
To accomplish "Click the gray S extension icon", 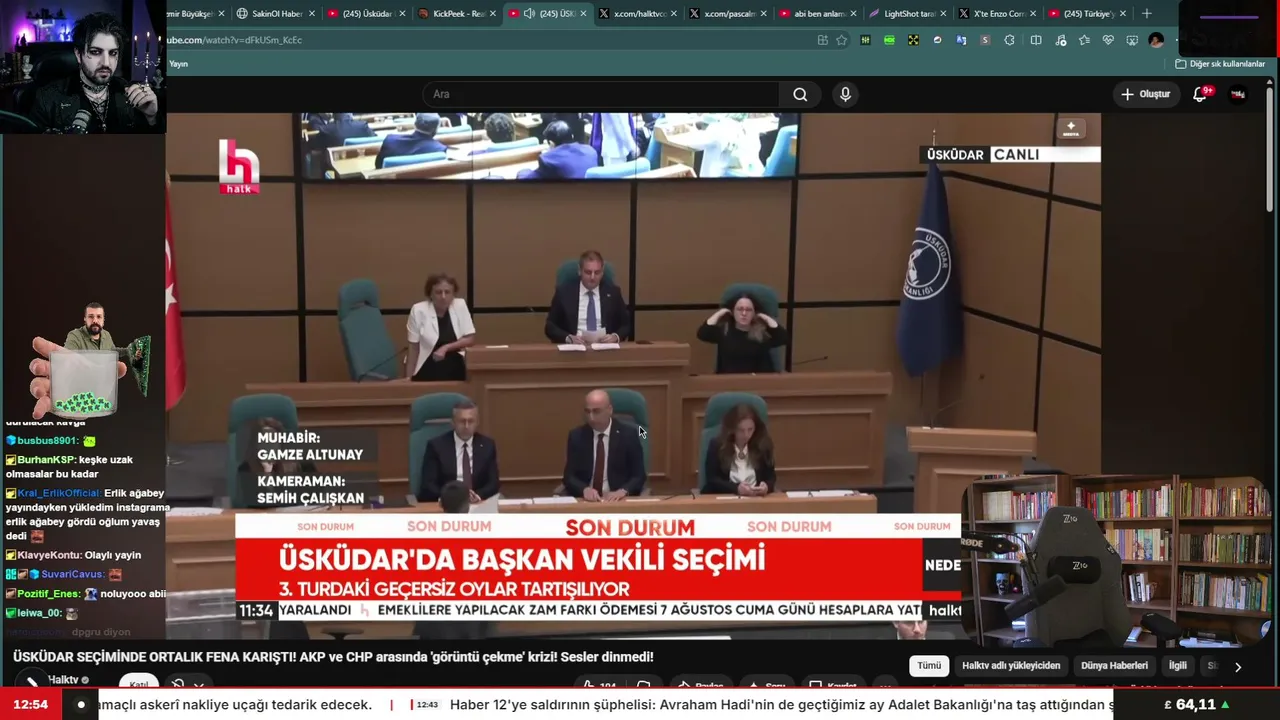I will click(x=985, y=40).
